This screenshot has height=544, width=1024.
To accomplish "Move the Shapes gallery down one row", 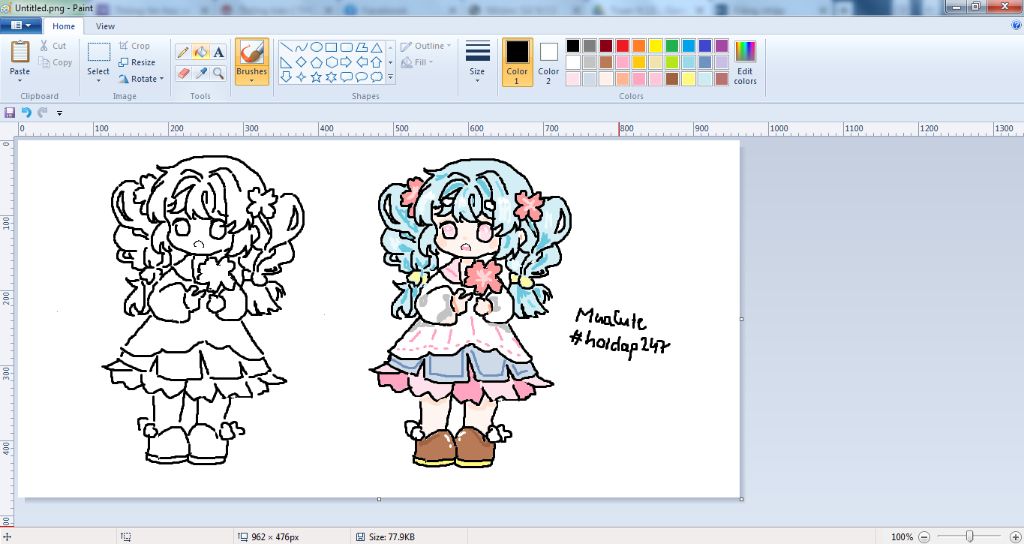I will [391, 62].
